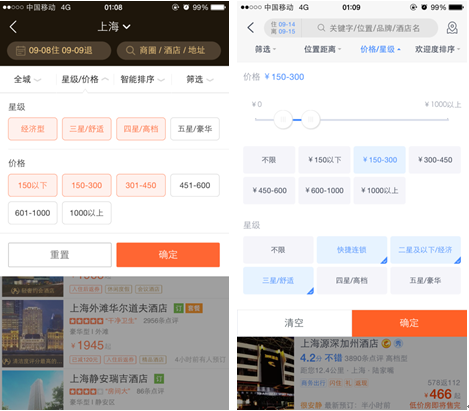Open 上海源深加州酒店 listing title
Image resolution: width=469 pixels, height=411 pixels.
point(339,343)
